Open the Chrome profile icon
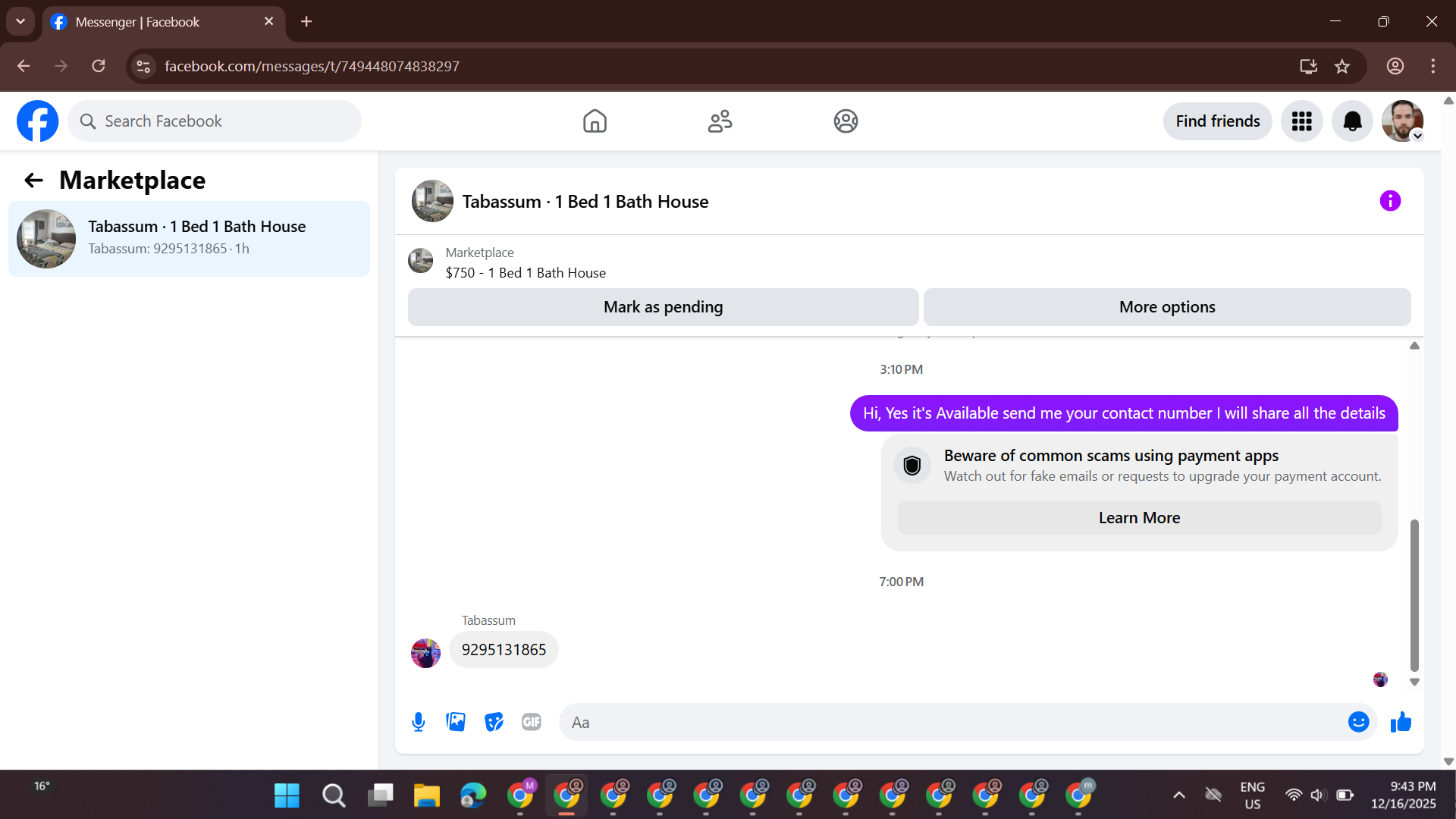 pos(1395,67)
